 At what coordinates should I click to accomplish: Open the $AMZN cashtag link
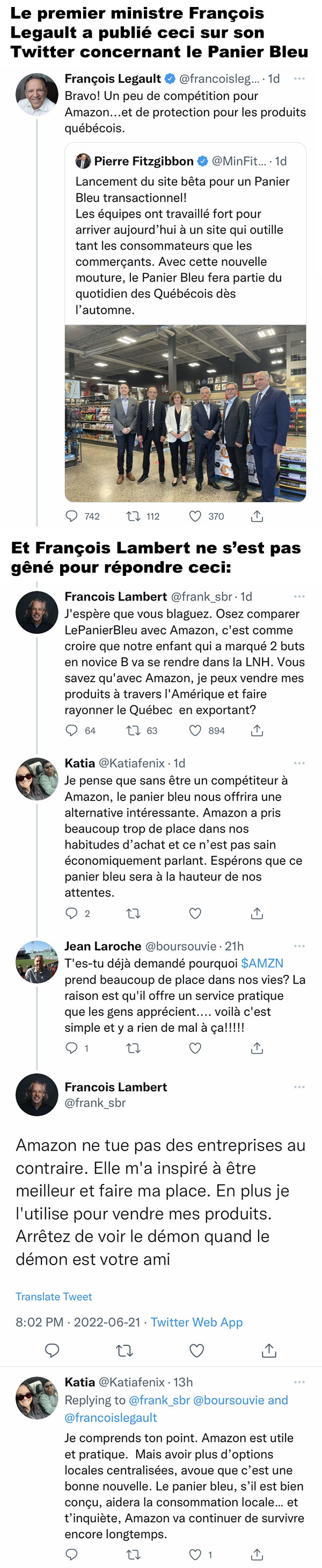[x=262, y=963]
